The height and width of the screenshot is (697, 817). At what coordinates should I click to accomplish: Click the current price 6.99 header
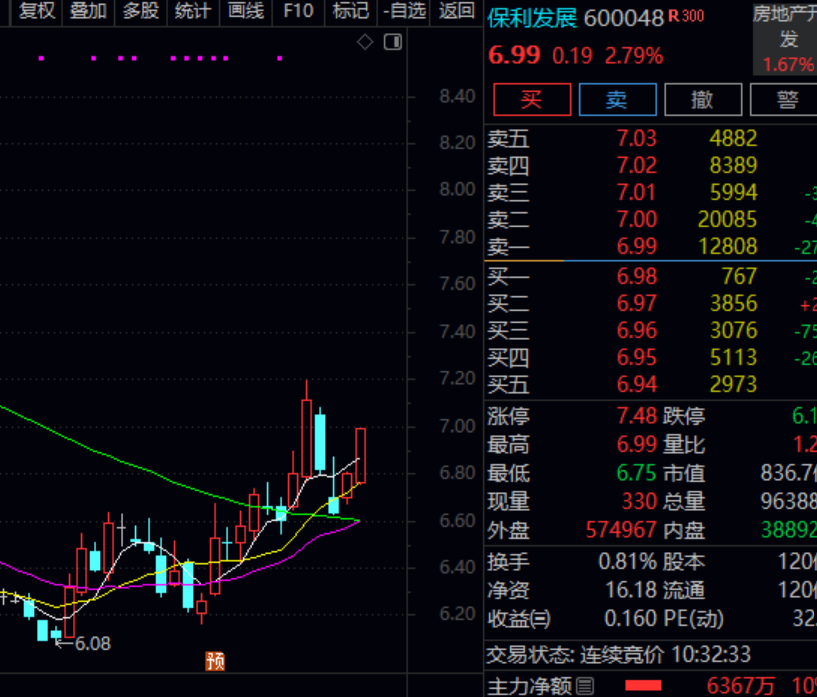click(514, 55)
